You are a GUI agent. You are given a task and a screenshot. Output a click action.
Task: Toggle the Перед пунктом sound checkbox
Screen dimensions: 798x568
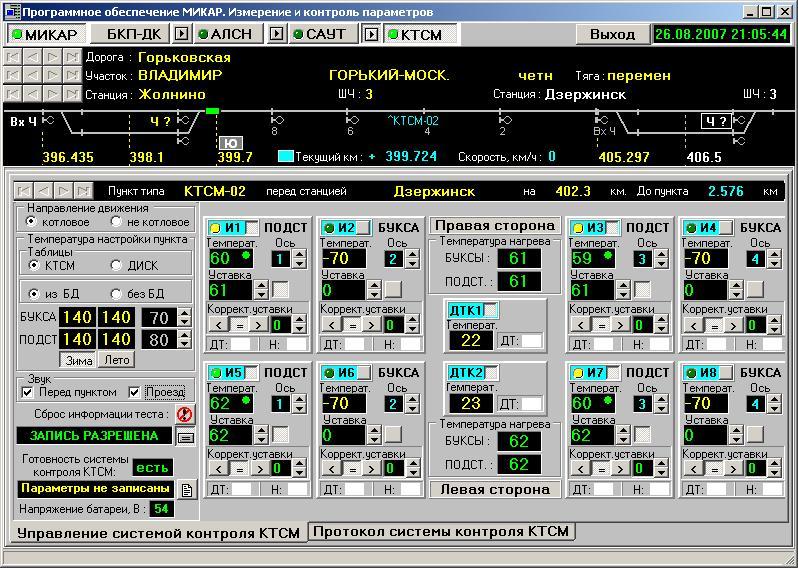(27, 392)
